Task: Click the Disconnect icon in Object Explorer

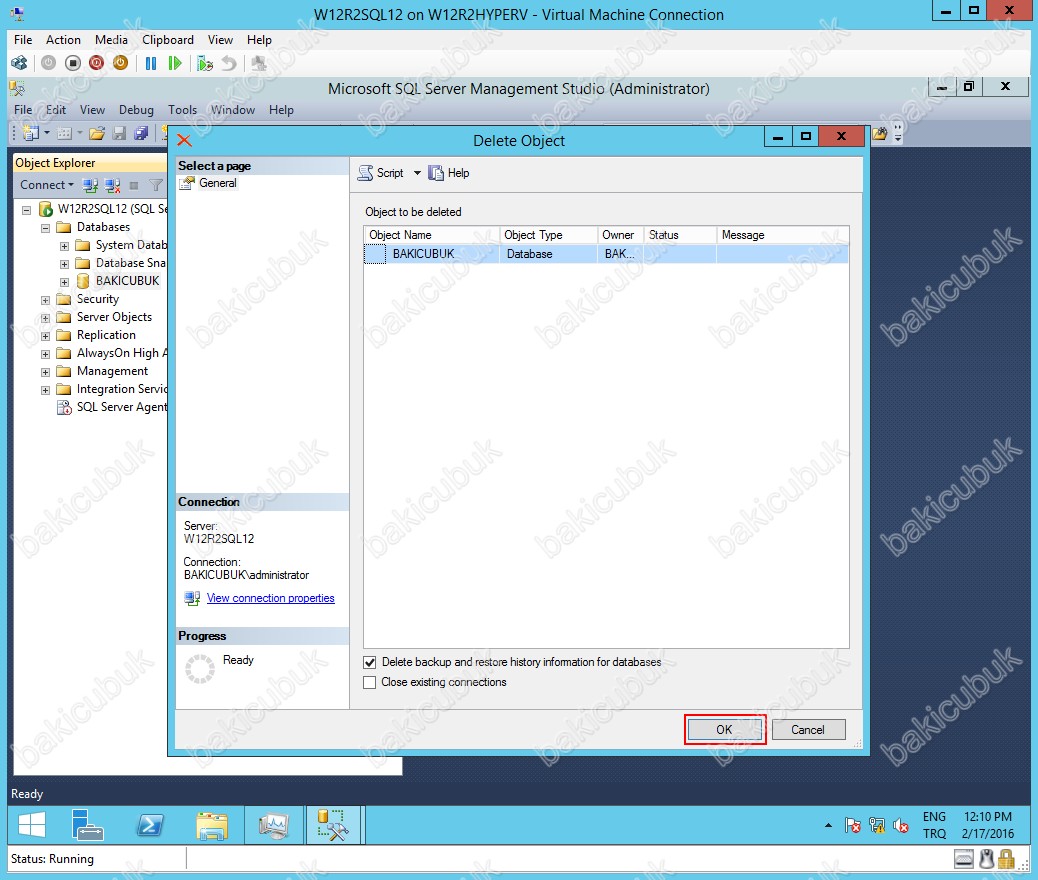Action: tap(113, 185)
